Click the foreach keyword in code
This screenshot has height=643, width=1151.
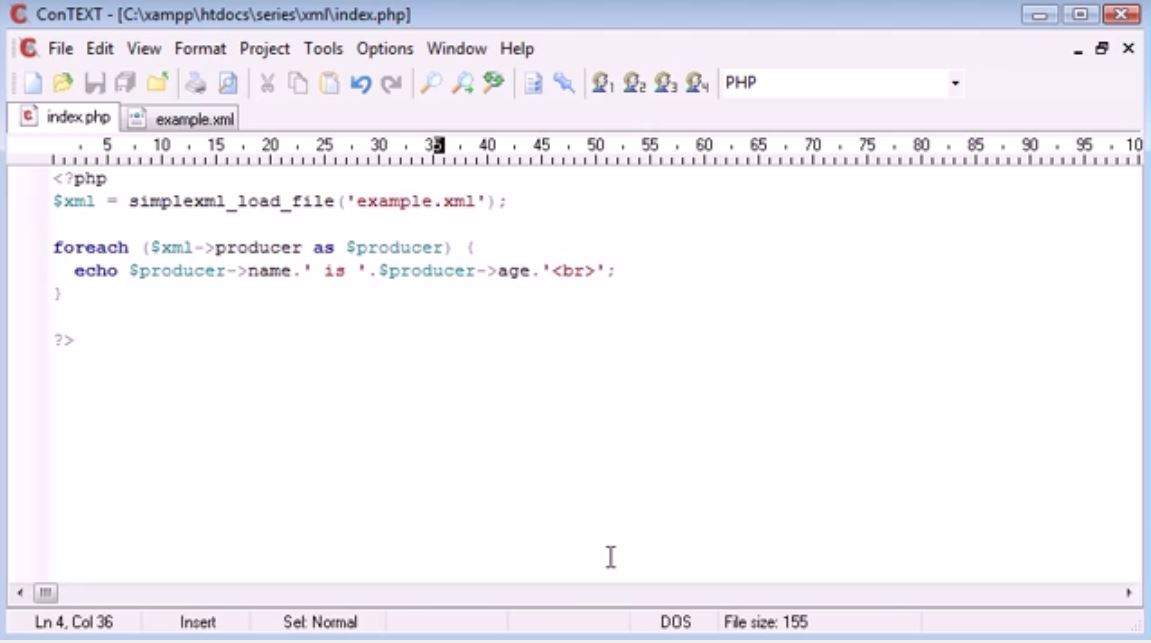(x=90, y=247)
